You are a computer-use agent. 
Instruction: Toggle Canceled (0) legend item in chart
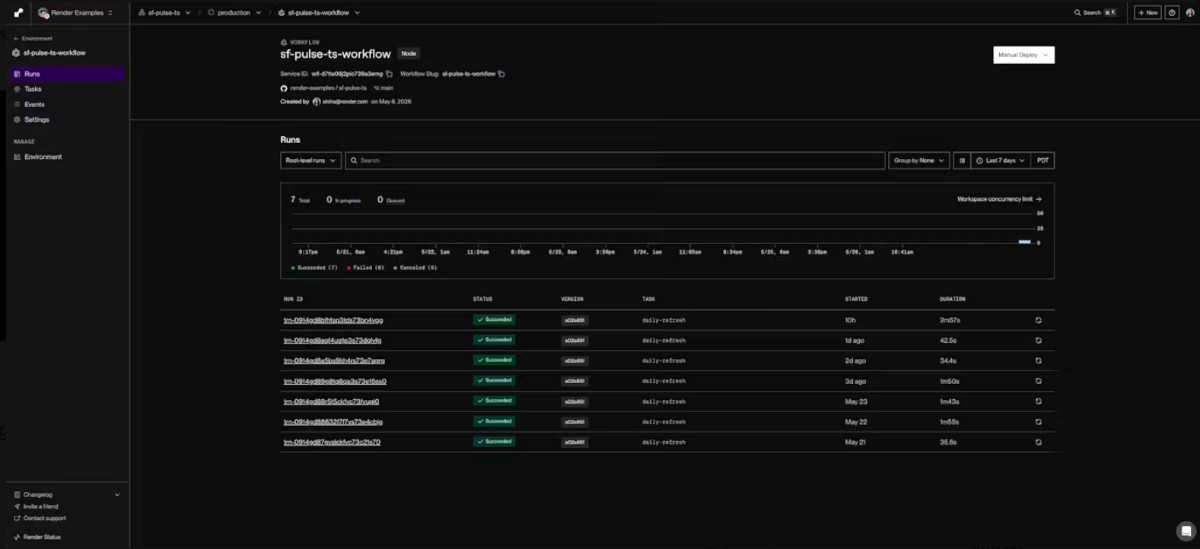pyautogui.click(x=415, y=267)
